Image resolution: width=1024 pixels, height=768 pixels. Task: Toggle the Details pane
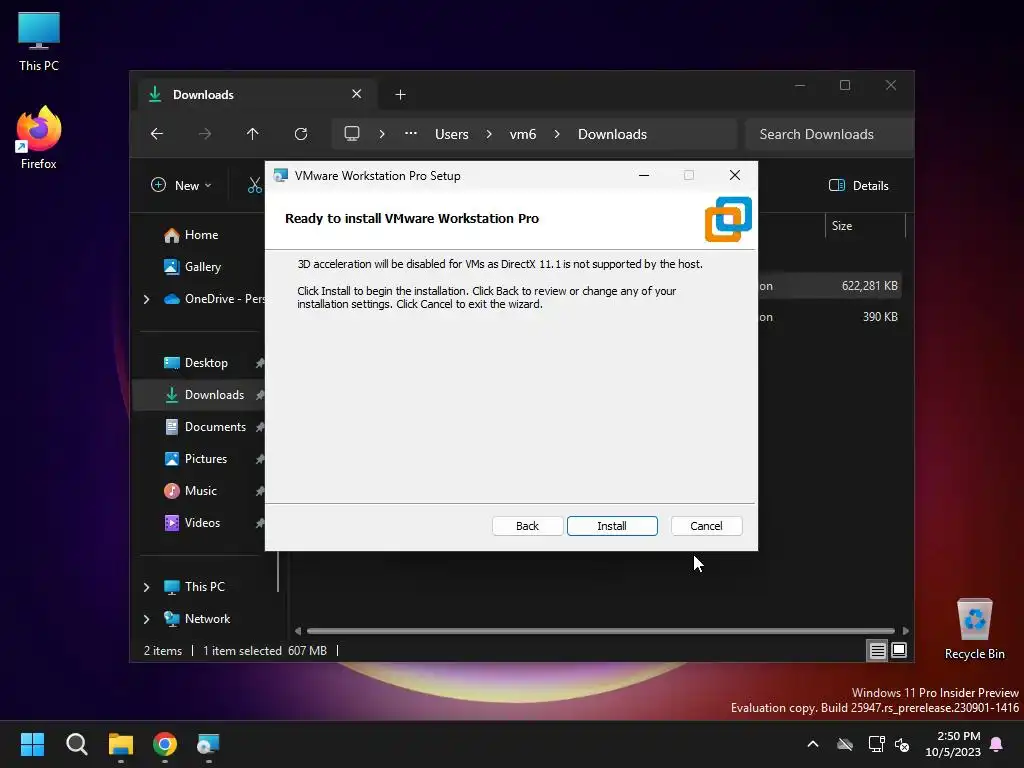[859, 185]
